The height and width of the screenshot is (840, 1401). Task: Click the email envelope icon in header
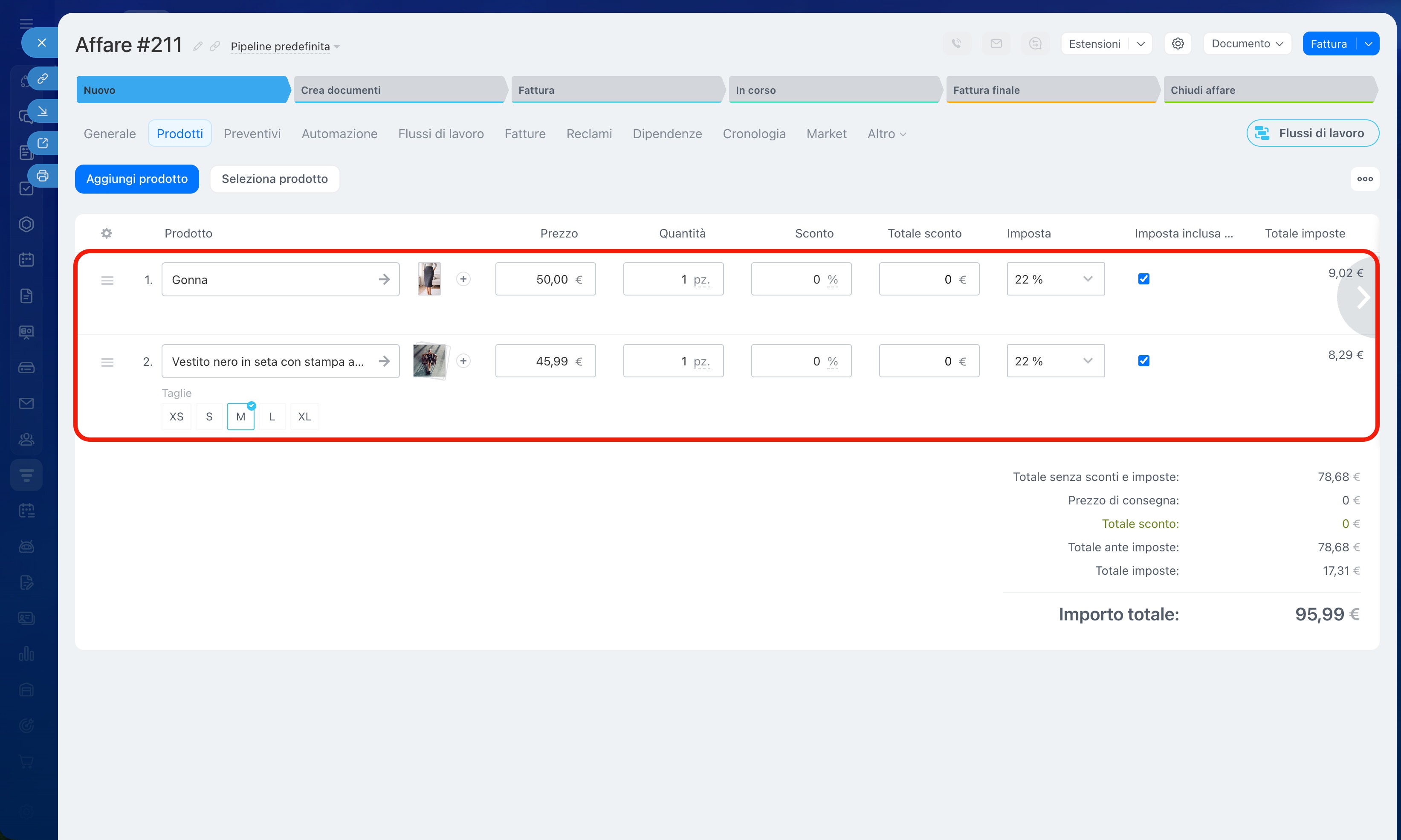pos(996,43)
